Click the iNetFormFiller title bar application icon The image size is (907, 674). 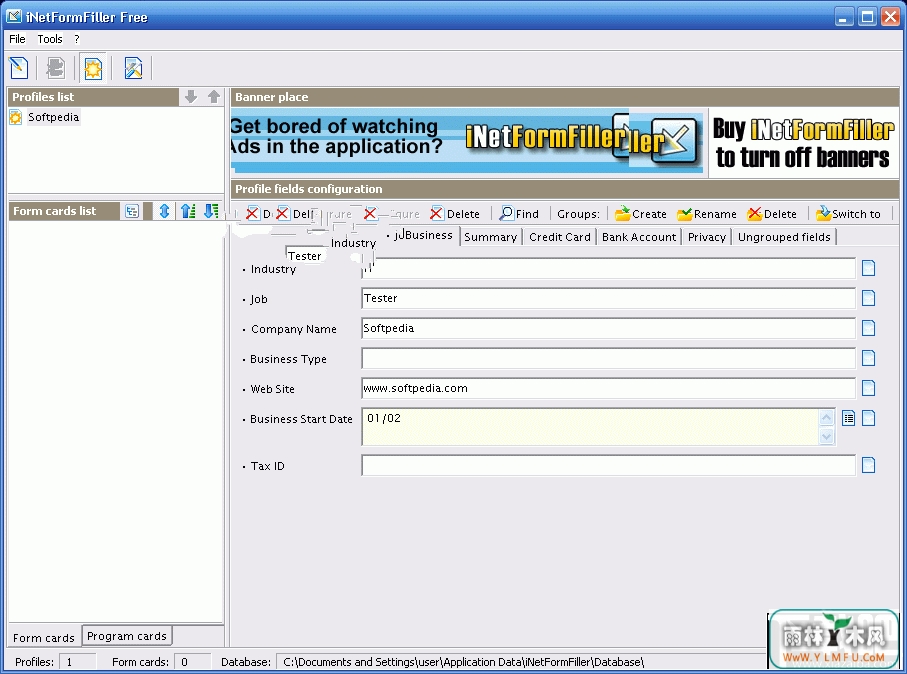13,17
